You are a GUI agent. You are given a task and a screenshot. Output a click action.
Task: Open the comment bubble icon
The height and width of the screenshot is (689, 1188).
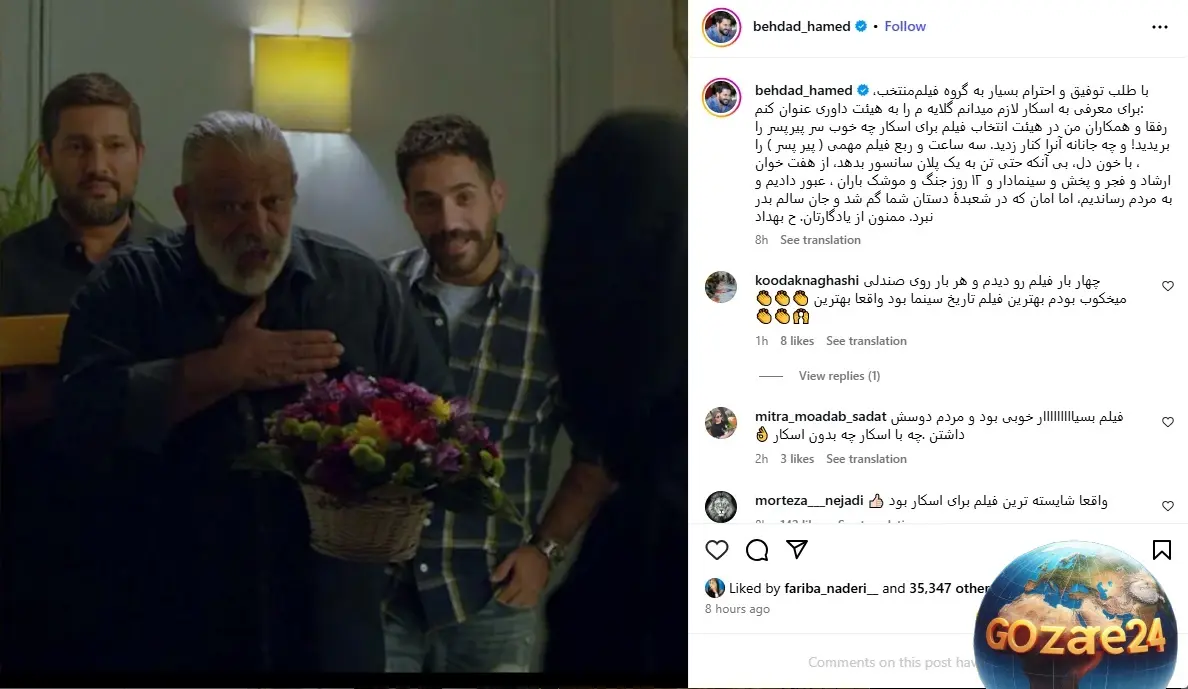(x=757, y=550)
